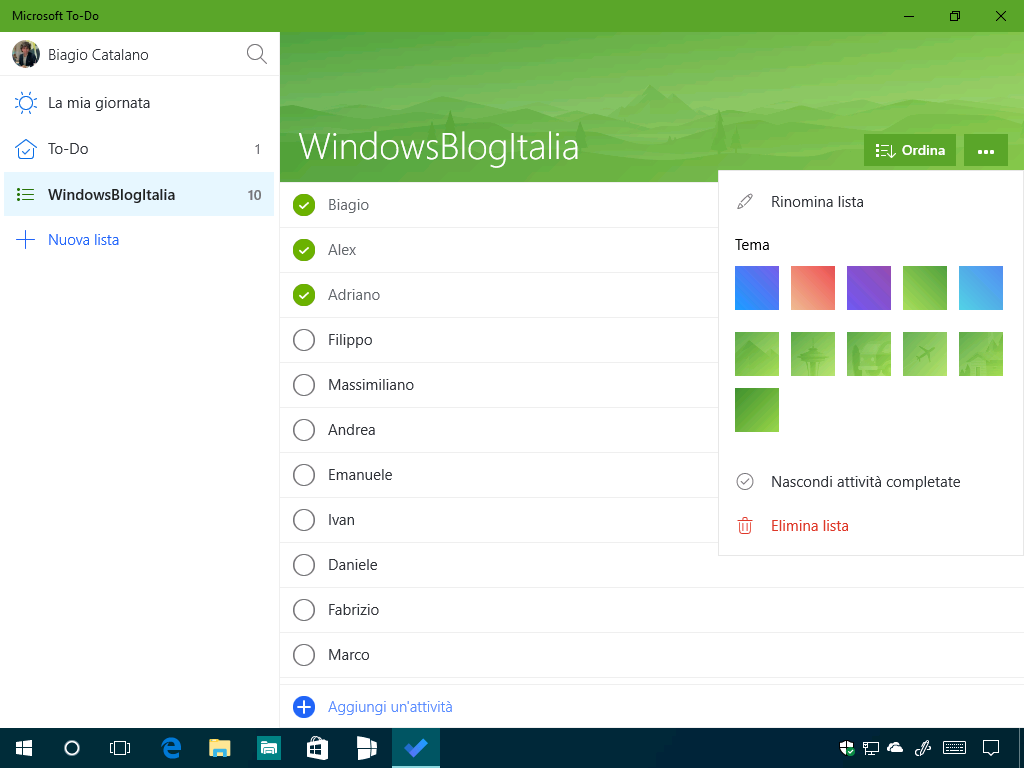Open File Explorer from taskbar
This screenshot has width=1024, height=768.
(x=220, y=748)
